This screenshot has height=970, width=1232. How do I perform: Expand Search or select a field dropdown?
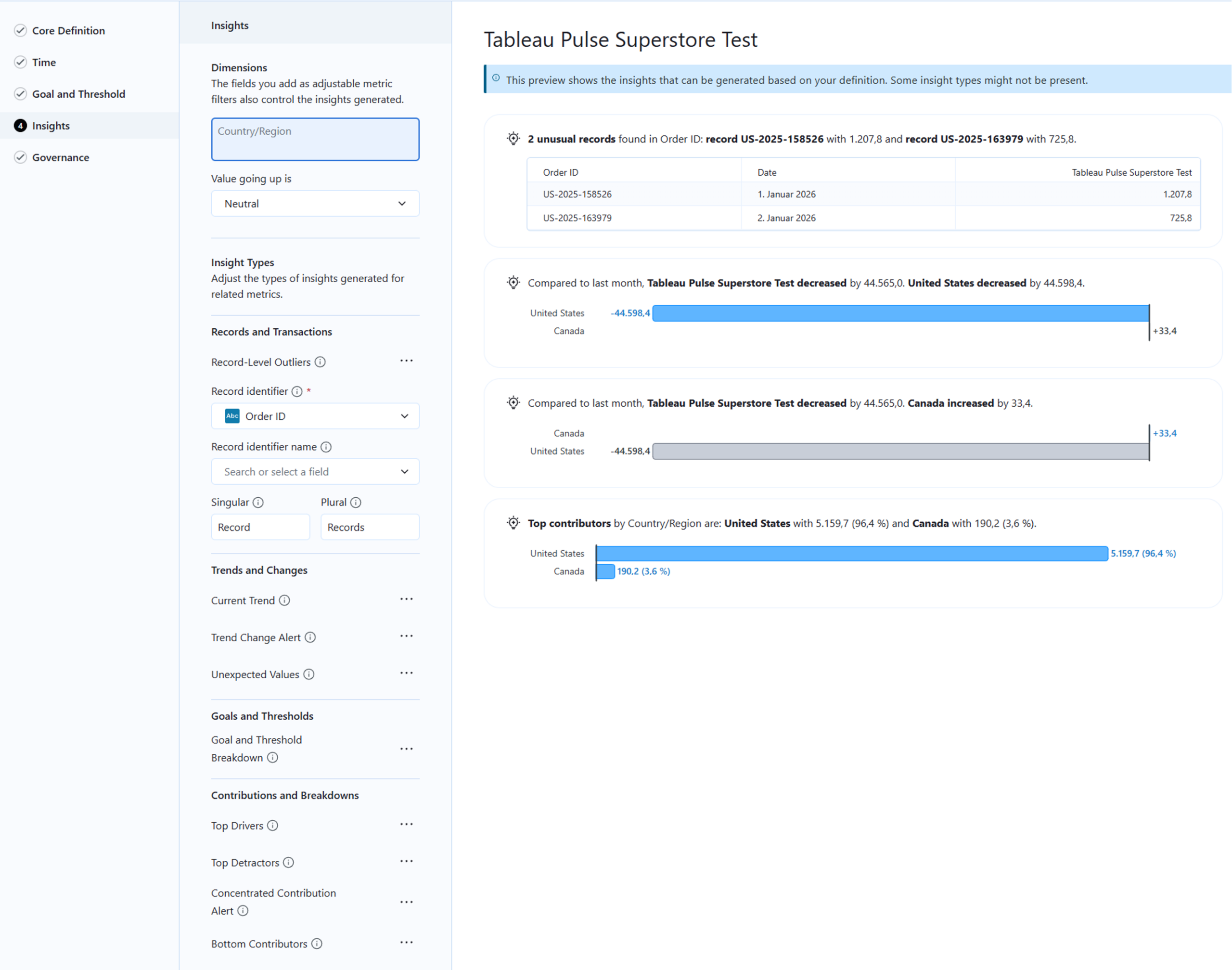315,471
